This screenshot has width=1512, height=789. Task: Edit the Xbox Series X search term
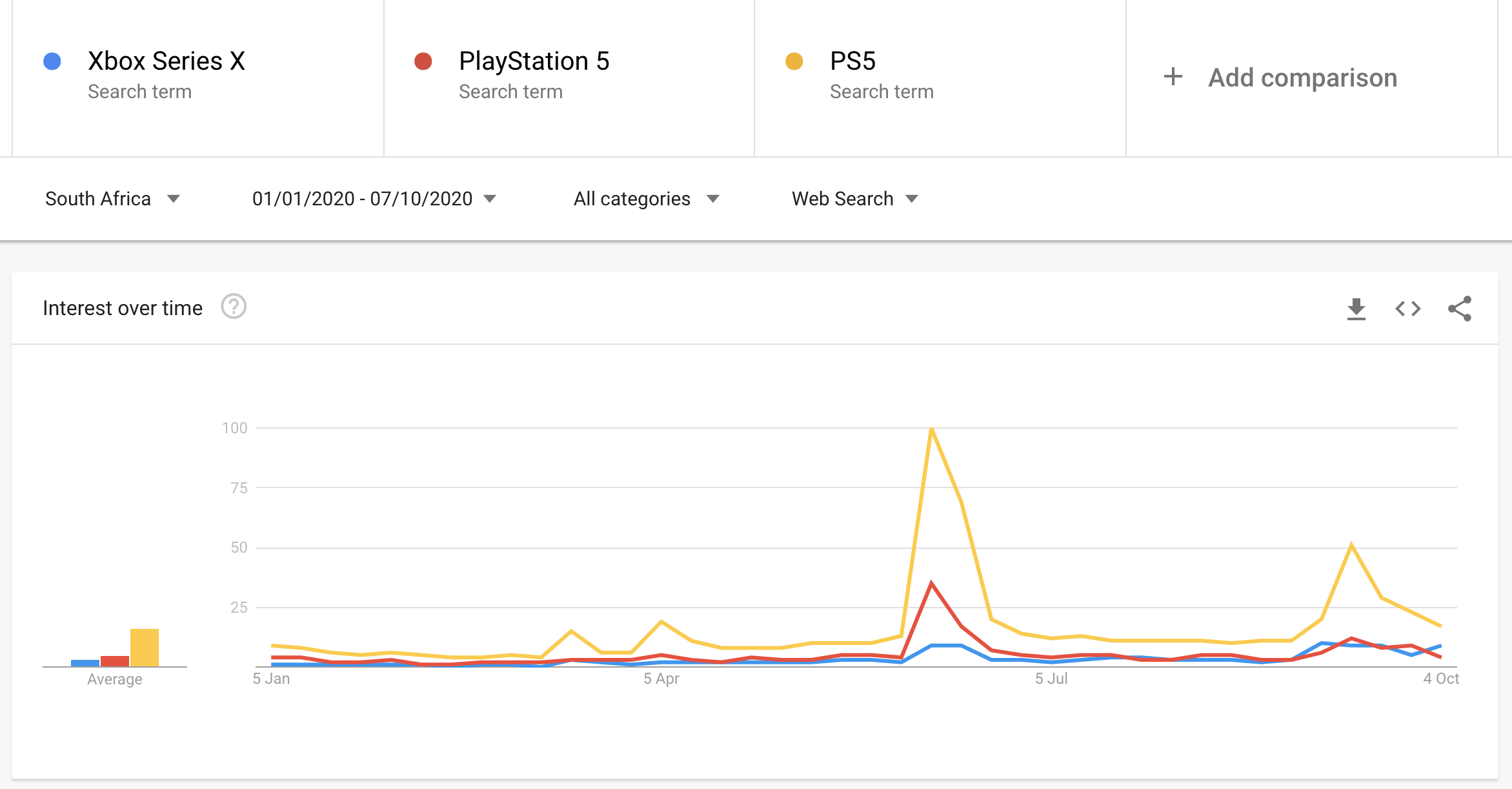[x=166, y=61]
